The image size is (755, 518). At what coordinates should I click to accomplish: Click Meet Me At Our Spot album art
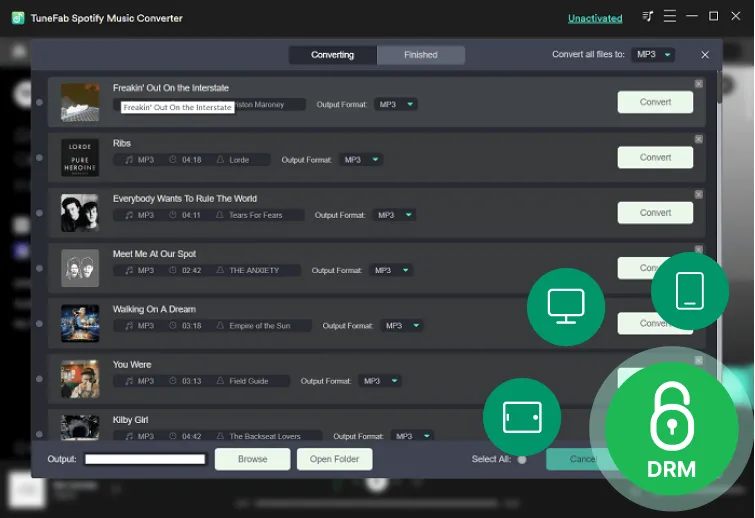click(x=80, y=268)
